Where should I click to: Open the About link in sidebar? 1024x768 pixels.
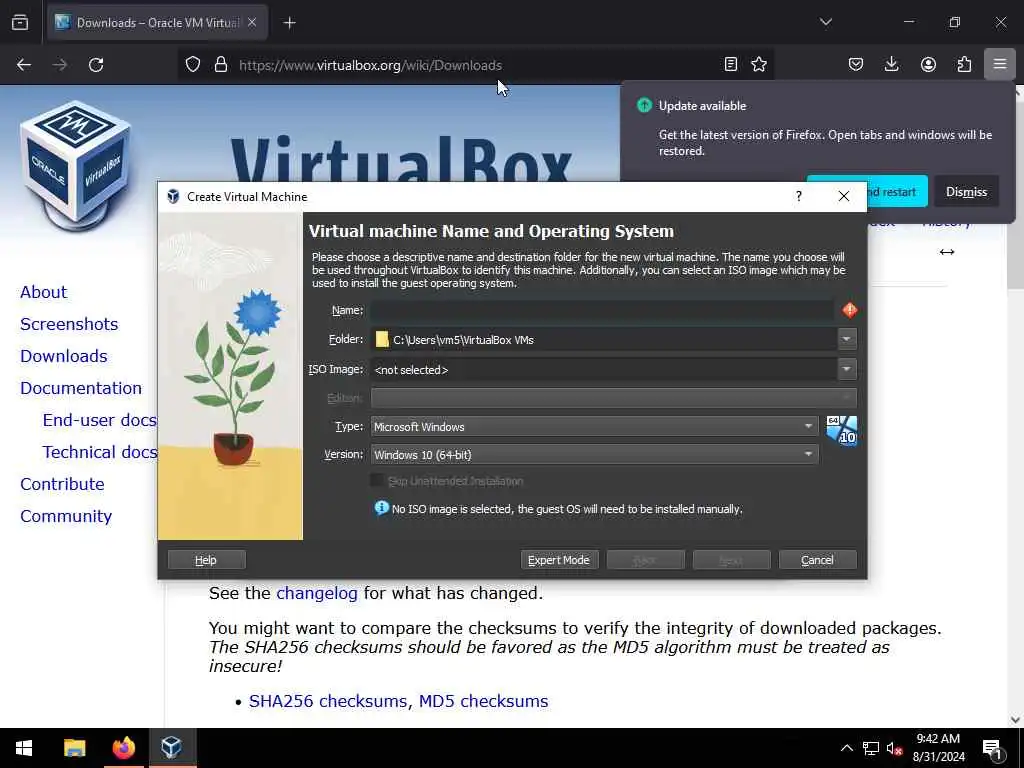(x=44, y=292)
